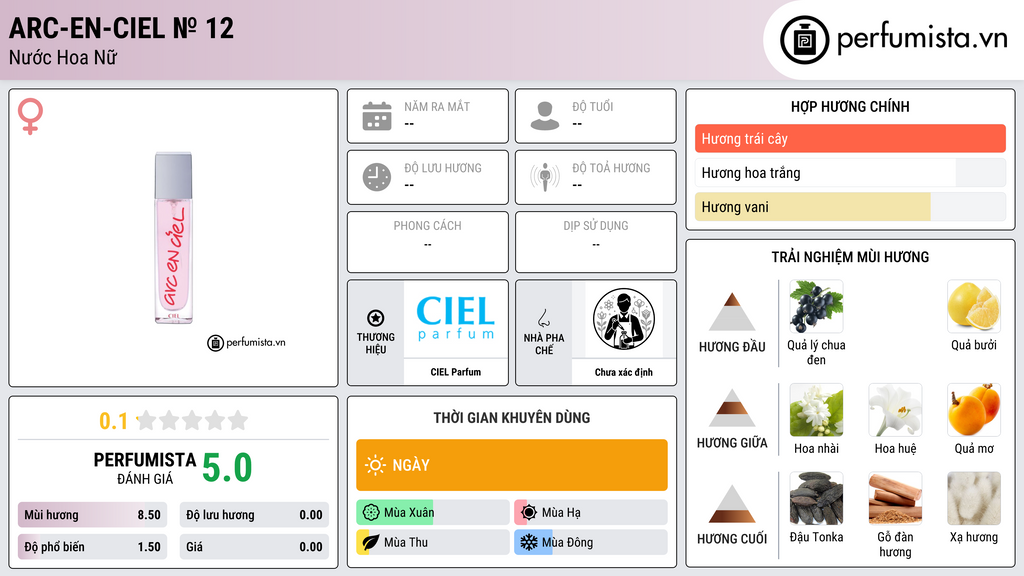This screenshot has width=1024, height=576.
Task: Click the Mùa Đông snowflake icon
Action: pos(529,542)
